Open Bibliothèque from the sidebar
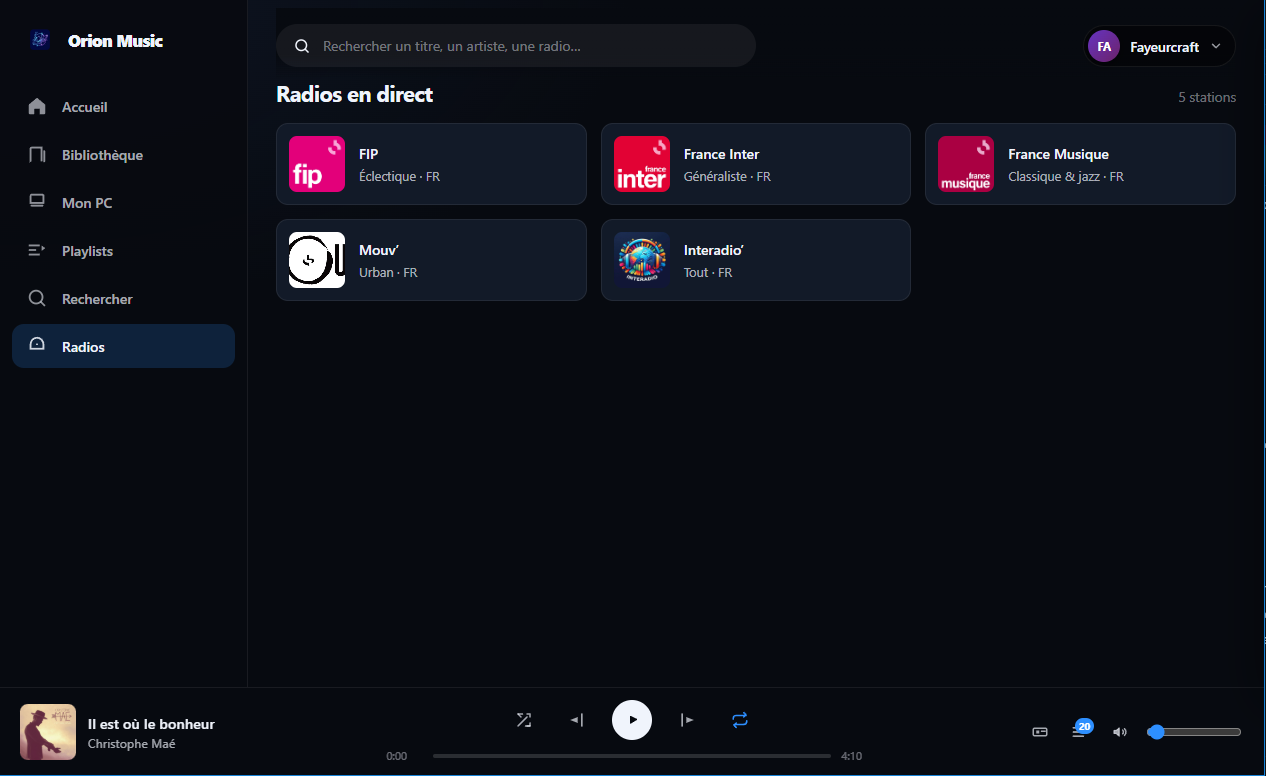 click(x=123, y=154)
